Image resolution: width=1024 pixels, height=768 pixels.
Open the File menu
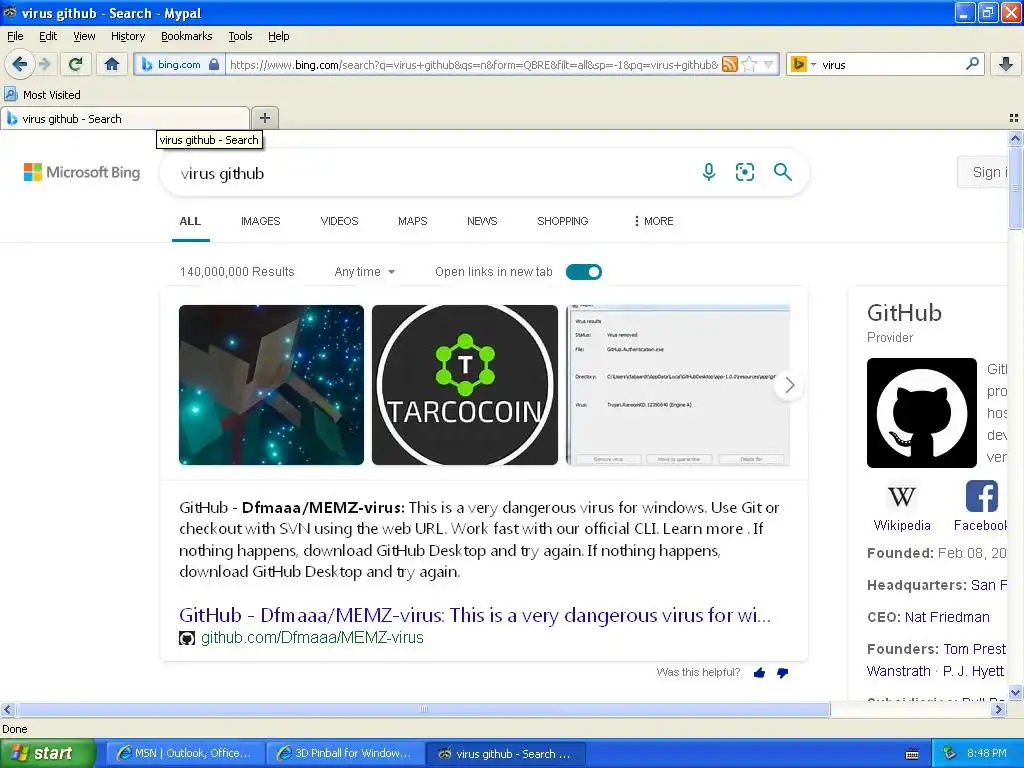point(15,36)
